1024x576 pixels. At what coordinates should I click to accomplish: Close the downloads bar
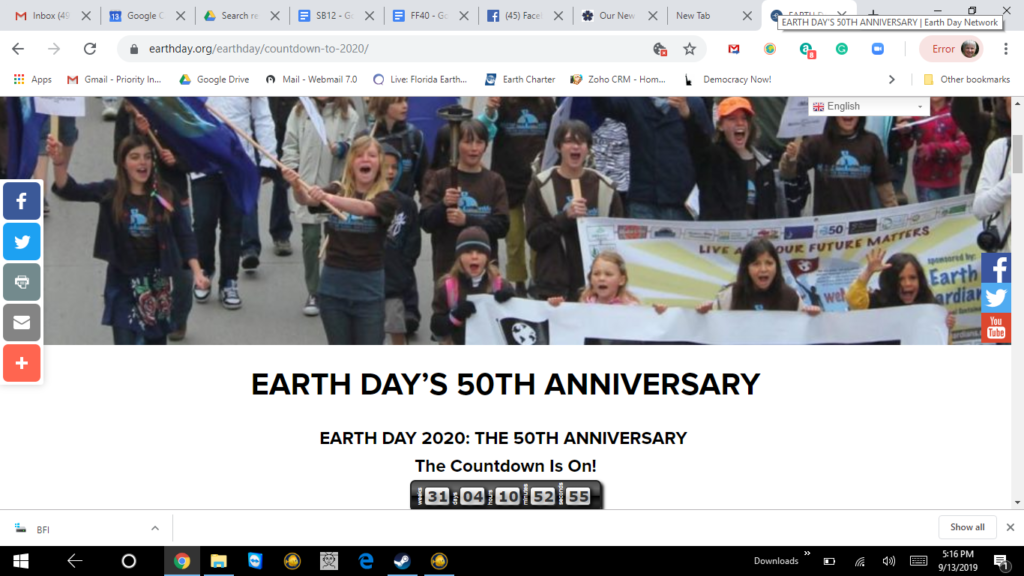(x=1010, y=527)
